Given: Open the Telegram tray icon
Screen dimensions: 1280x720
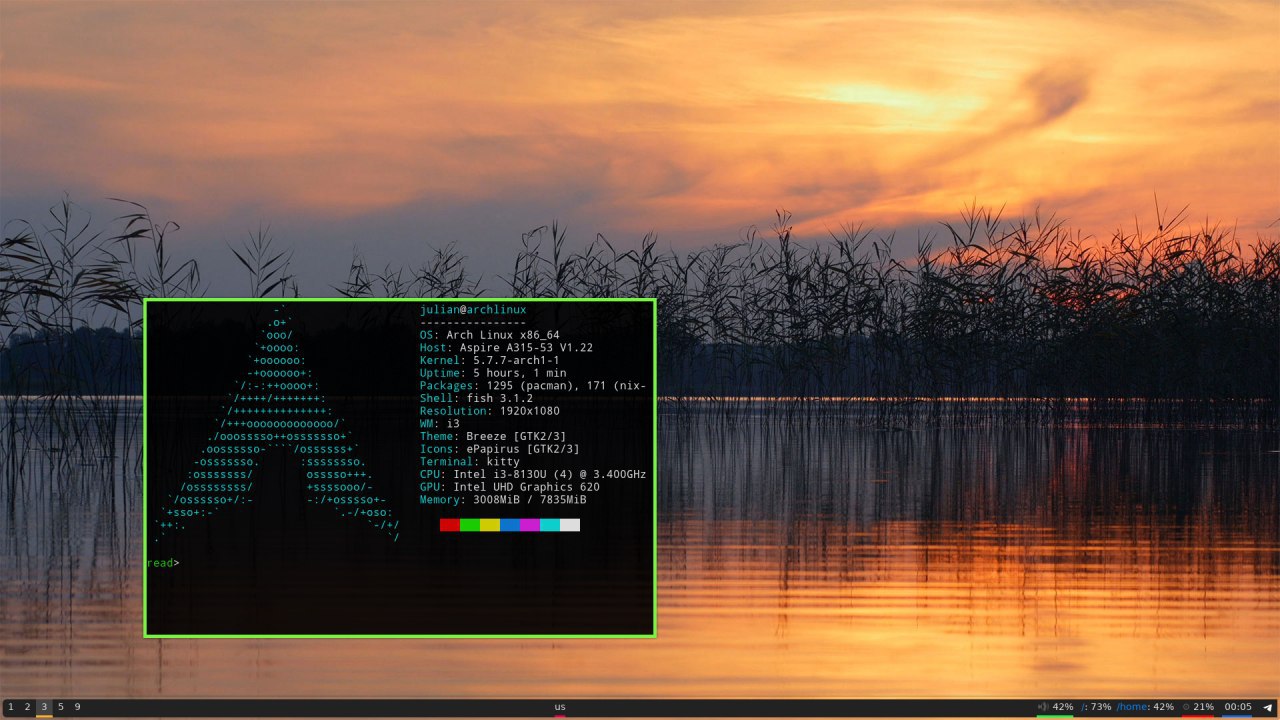Looking at the screenshot, I should (1267, 707).
